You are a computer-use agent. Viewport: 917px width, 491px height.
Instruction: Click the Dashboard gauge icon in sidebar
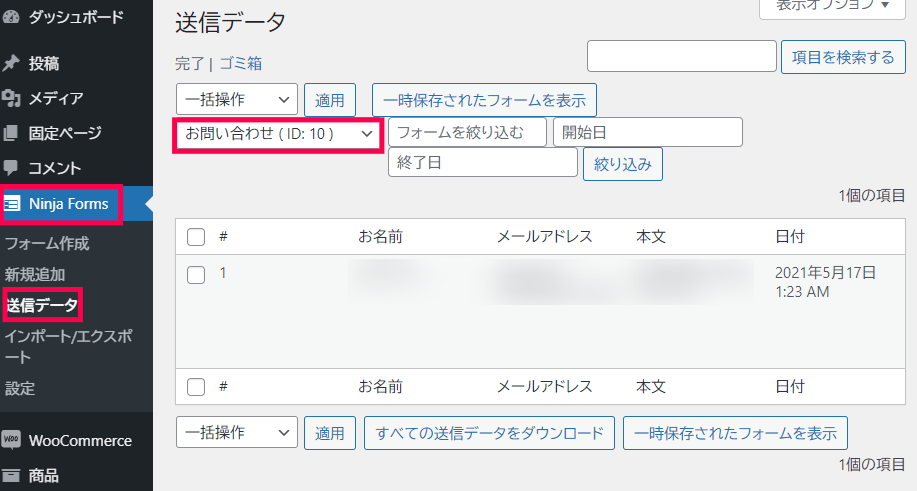(12, 17)
